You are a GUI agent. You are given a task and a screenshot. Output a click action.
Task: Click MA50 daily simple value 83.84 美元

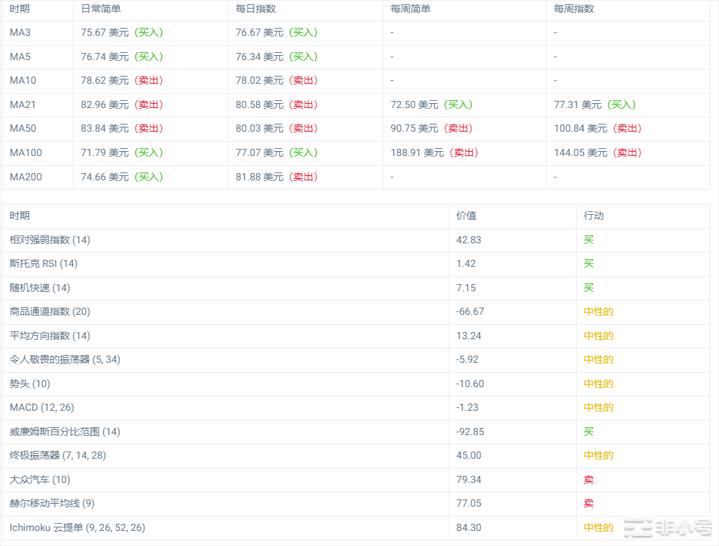[x=105, y=128]
